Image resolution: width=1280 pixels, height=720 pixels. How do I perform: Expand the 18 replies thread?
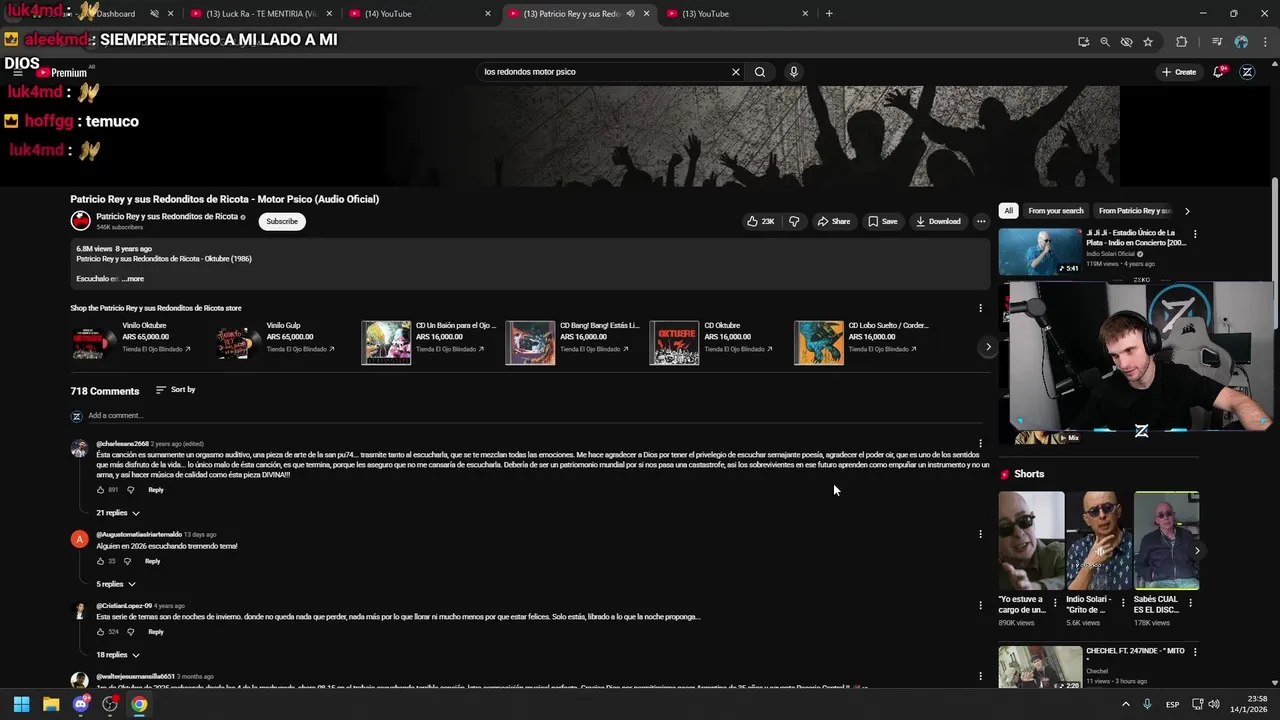coord(118,655)
